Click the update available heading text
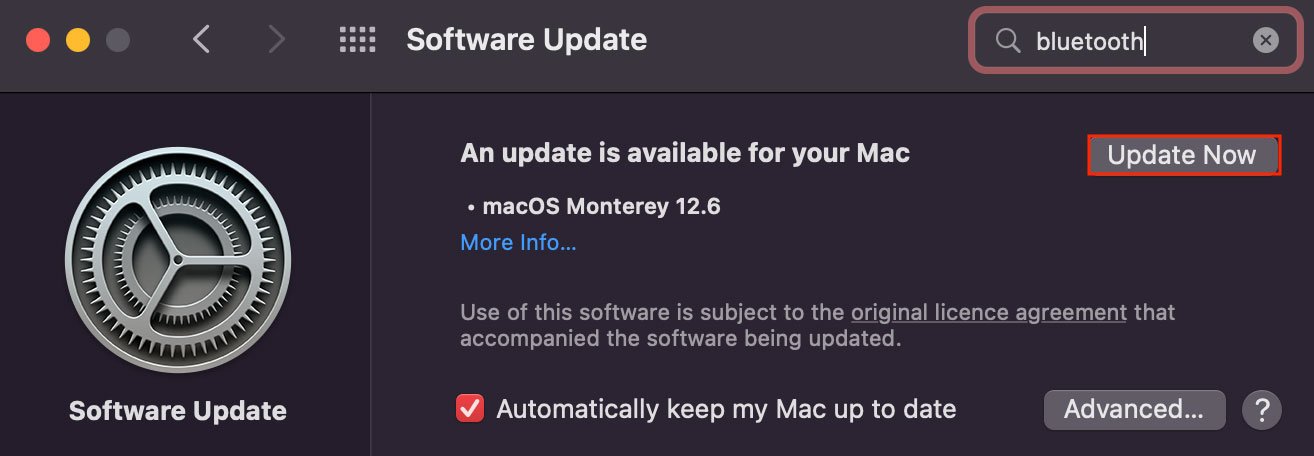Screen dimensions: 1314x456 coord(685,153)
